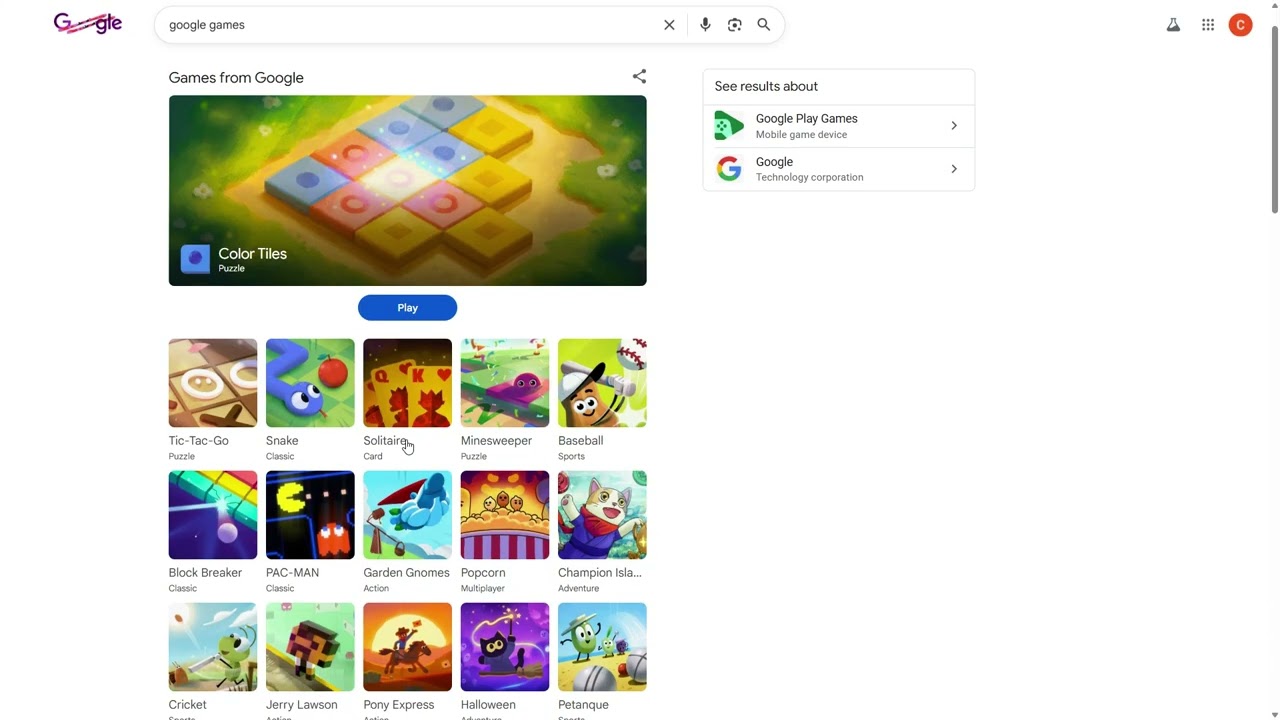Viewport: 1280px width, 720px height.
Task: Open the Google Technology corporation result
Action: pyautogui.click(x=838, y=169)
